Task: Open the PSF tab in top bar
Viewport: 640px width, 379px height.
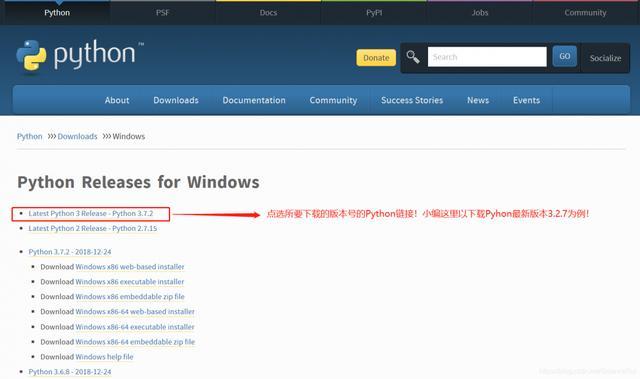Action: (x=162, y=13)
